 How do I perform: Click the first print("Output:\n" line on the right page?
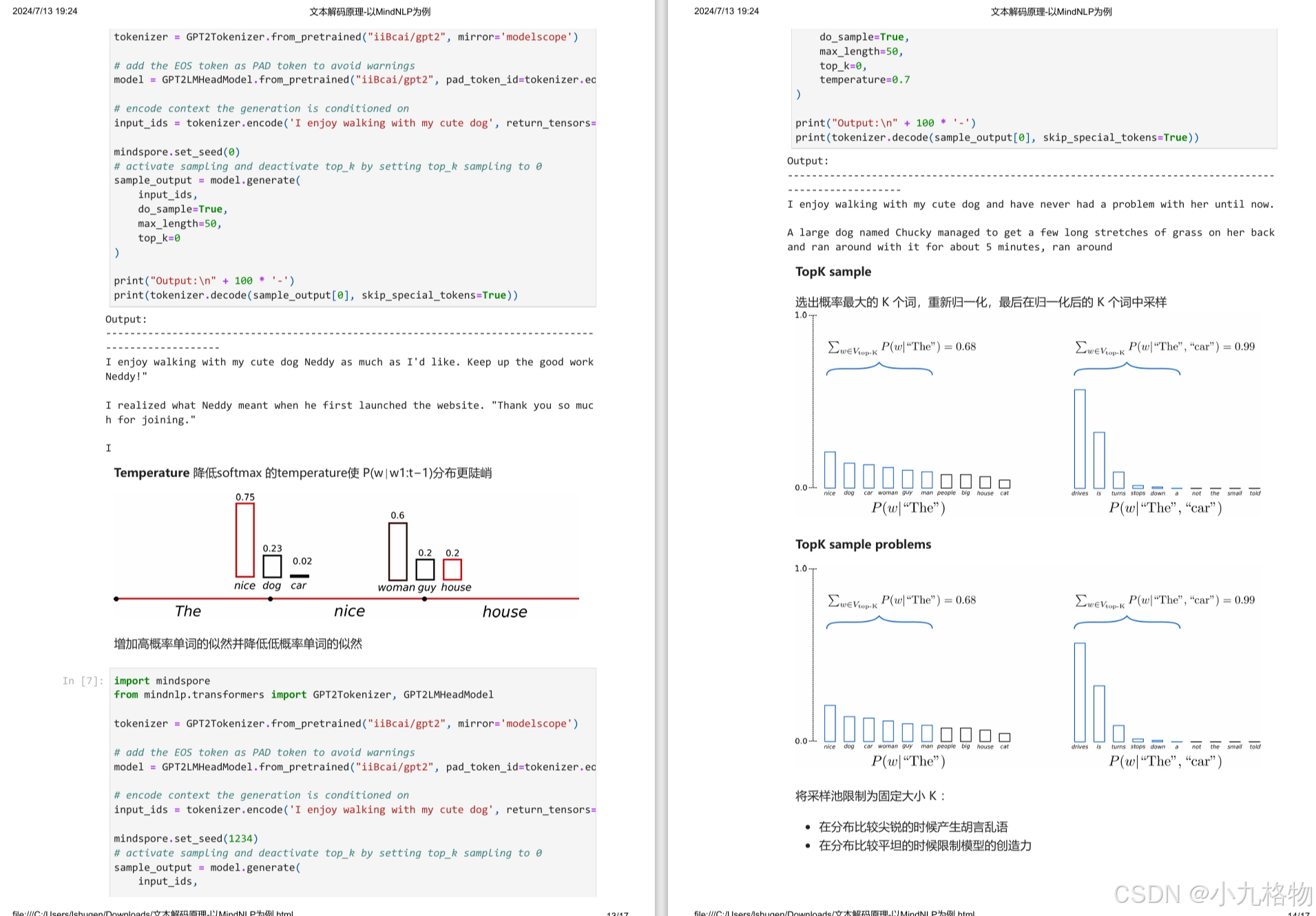[886, 123]
